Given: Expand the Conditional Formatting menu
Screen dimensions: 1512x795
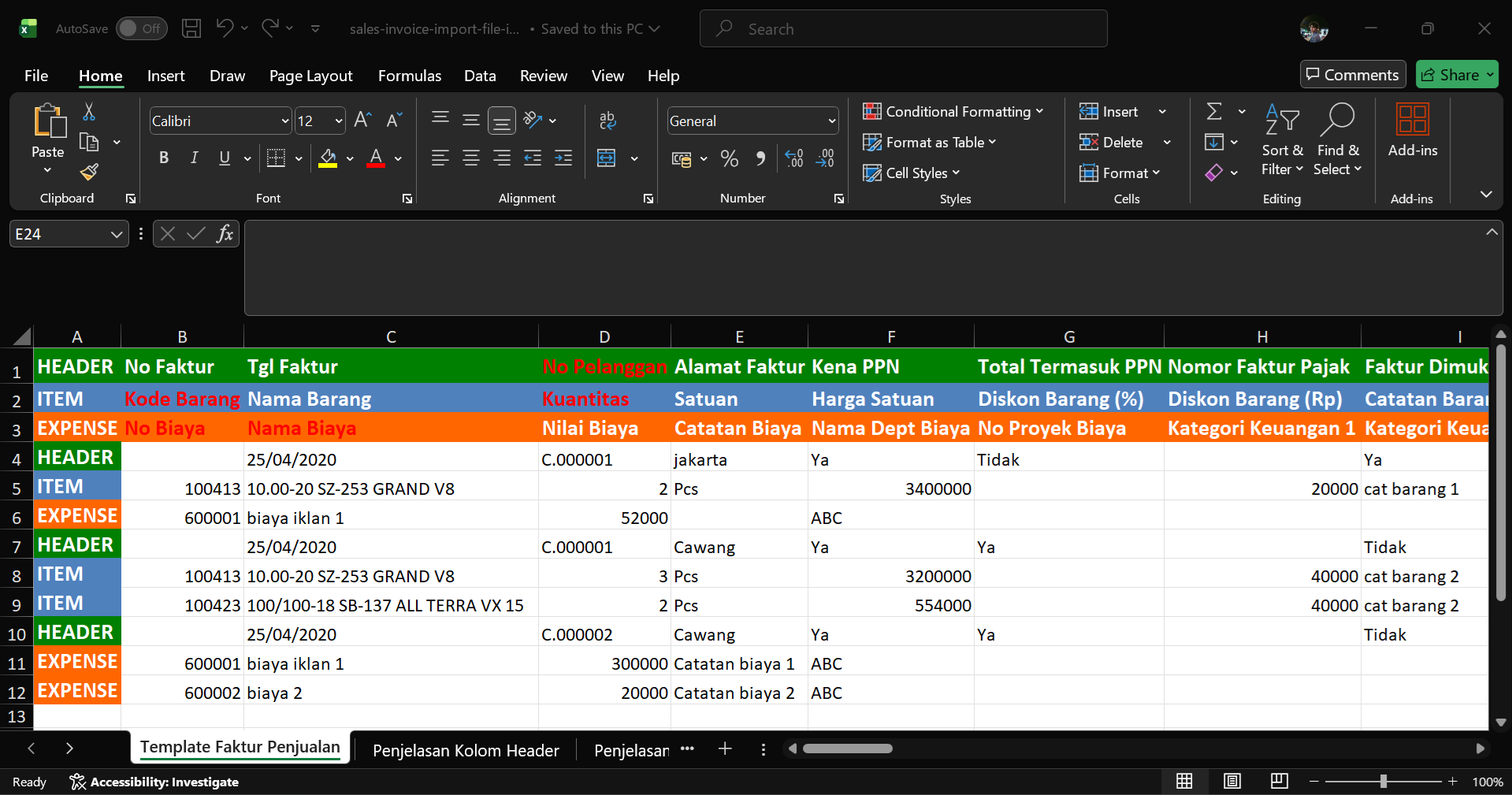Looking at the screenshot, I should pos(953,112).
